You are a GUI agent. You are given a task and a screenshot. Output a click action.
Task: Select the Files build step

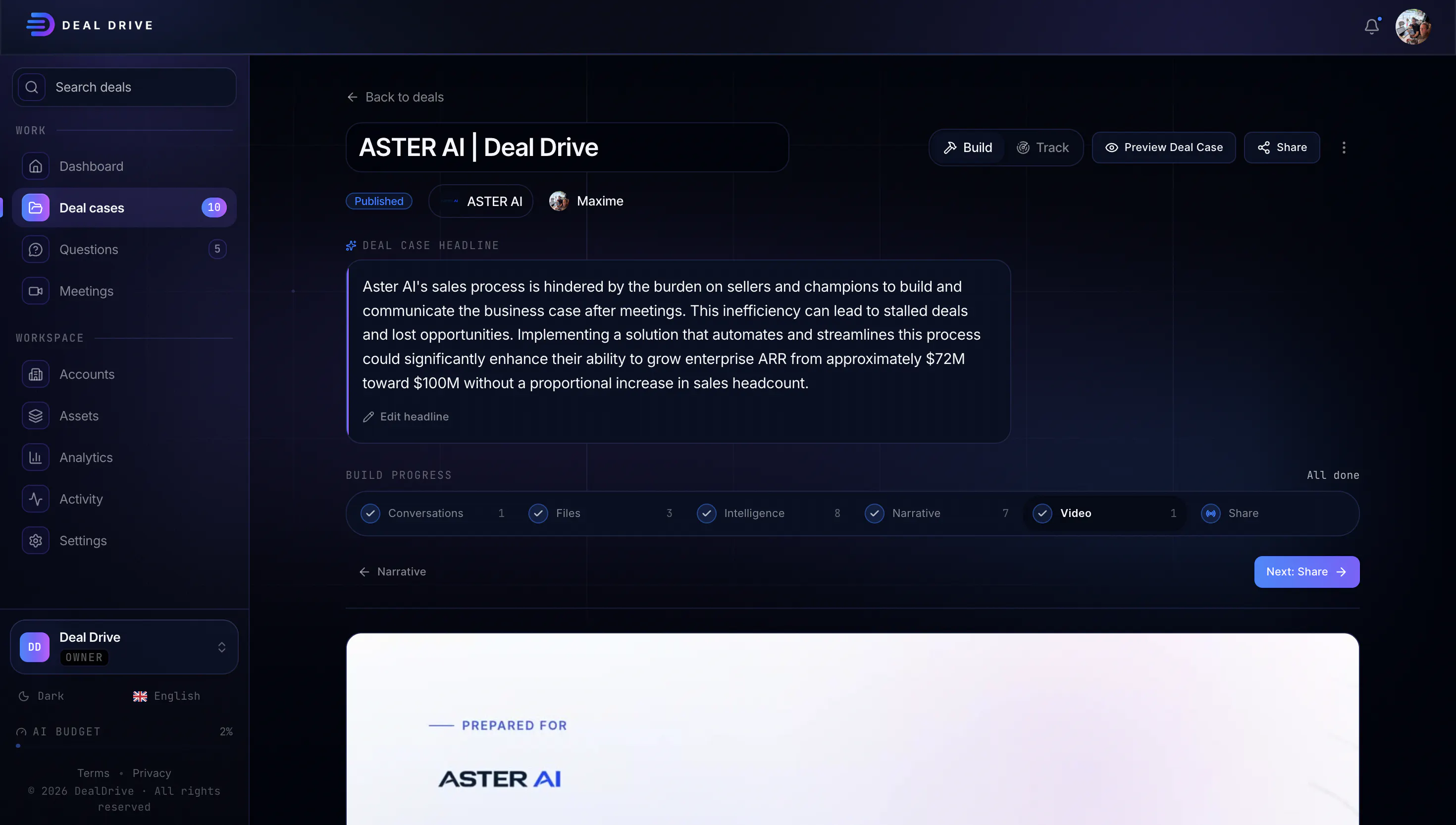pos(600,514)
